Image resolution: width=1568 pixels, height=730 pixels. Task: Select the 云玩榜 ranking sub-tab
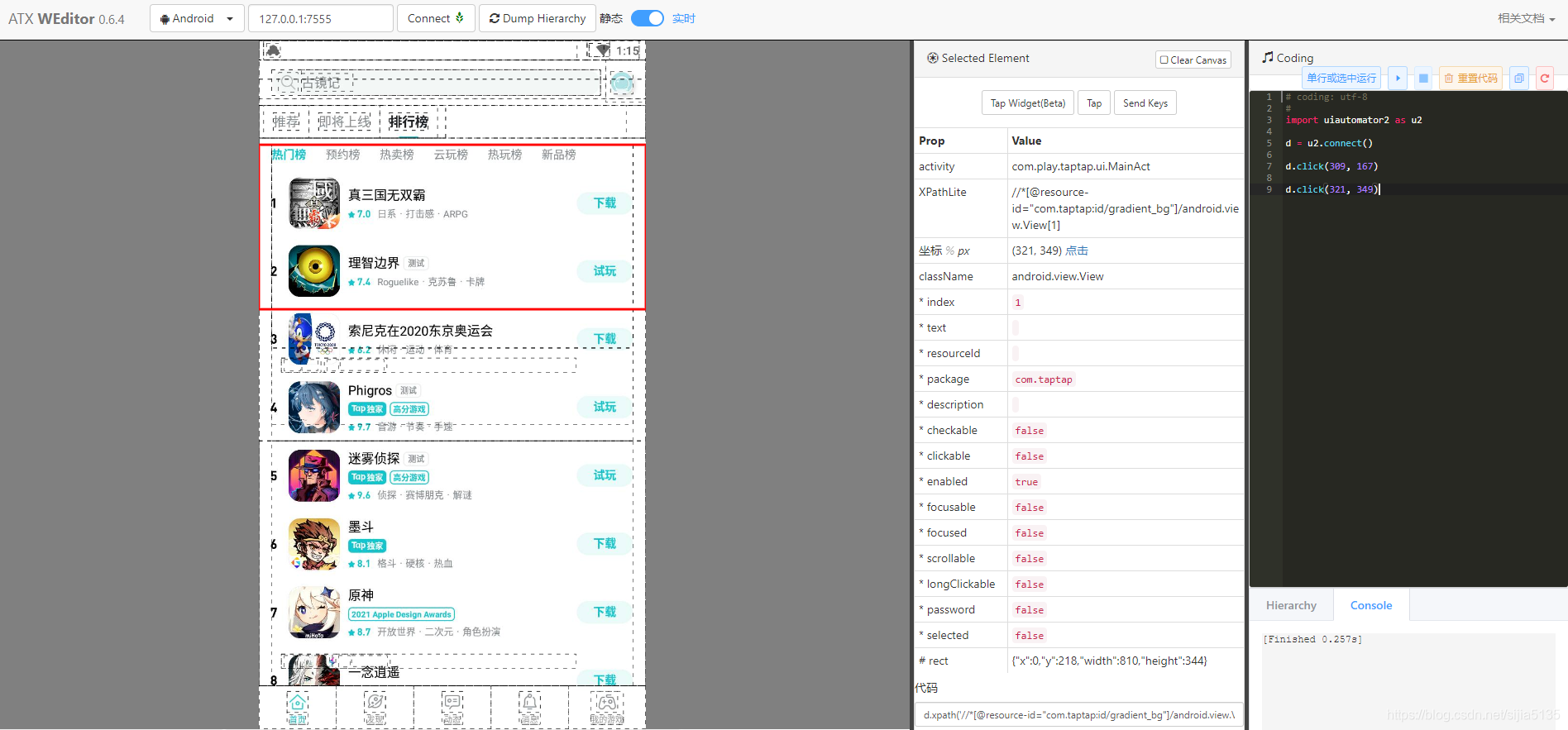point(451,155)
